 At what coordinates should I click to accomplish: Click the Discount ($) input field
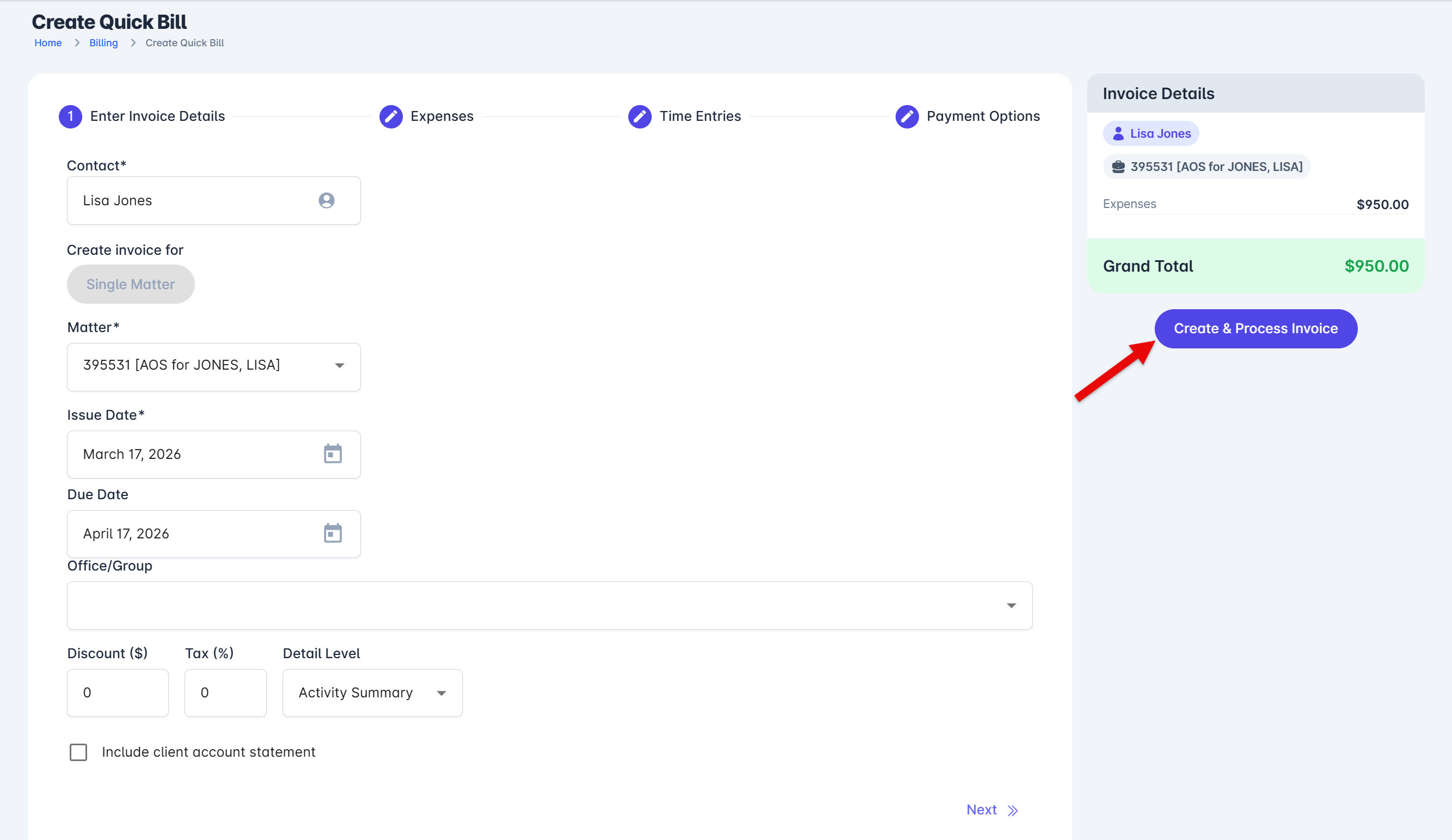point(118,692)
